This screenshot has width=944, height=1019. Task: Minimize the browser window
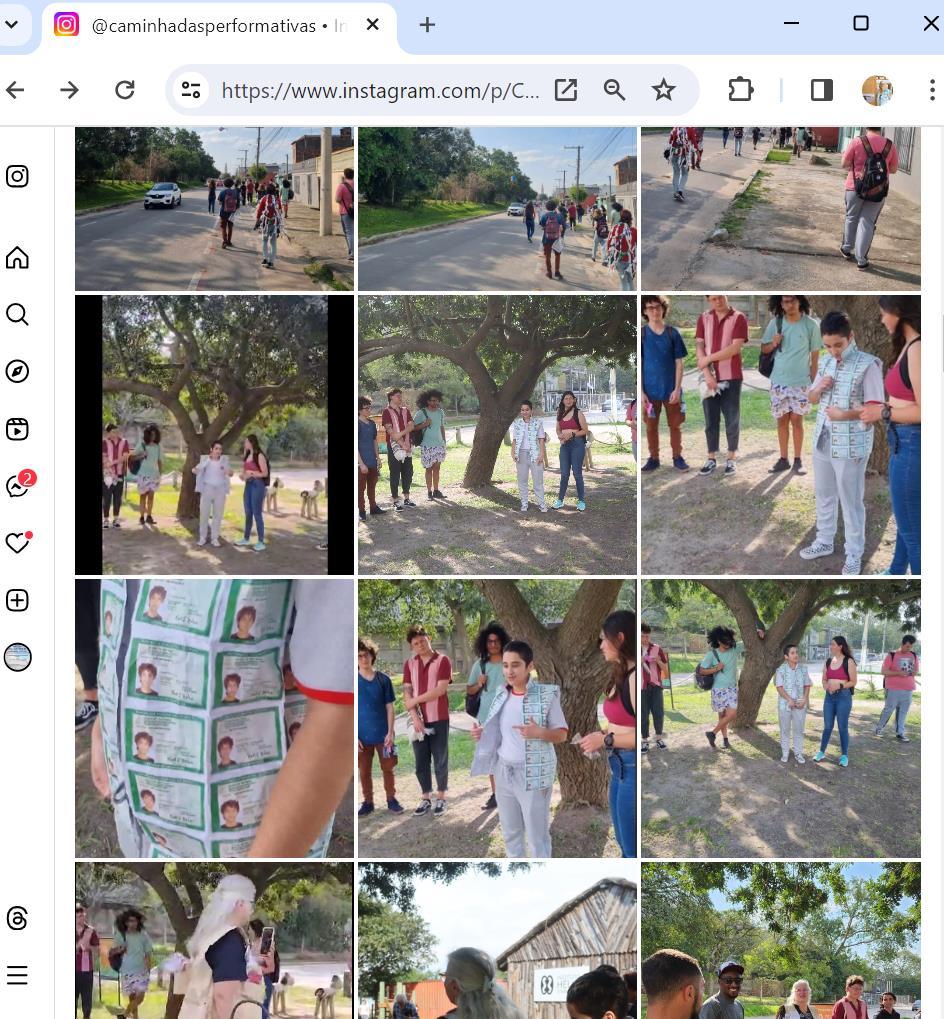coord(791,23)
